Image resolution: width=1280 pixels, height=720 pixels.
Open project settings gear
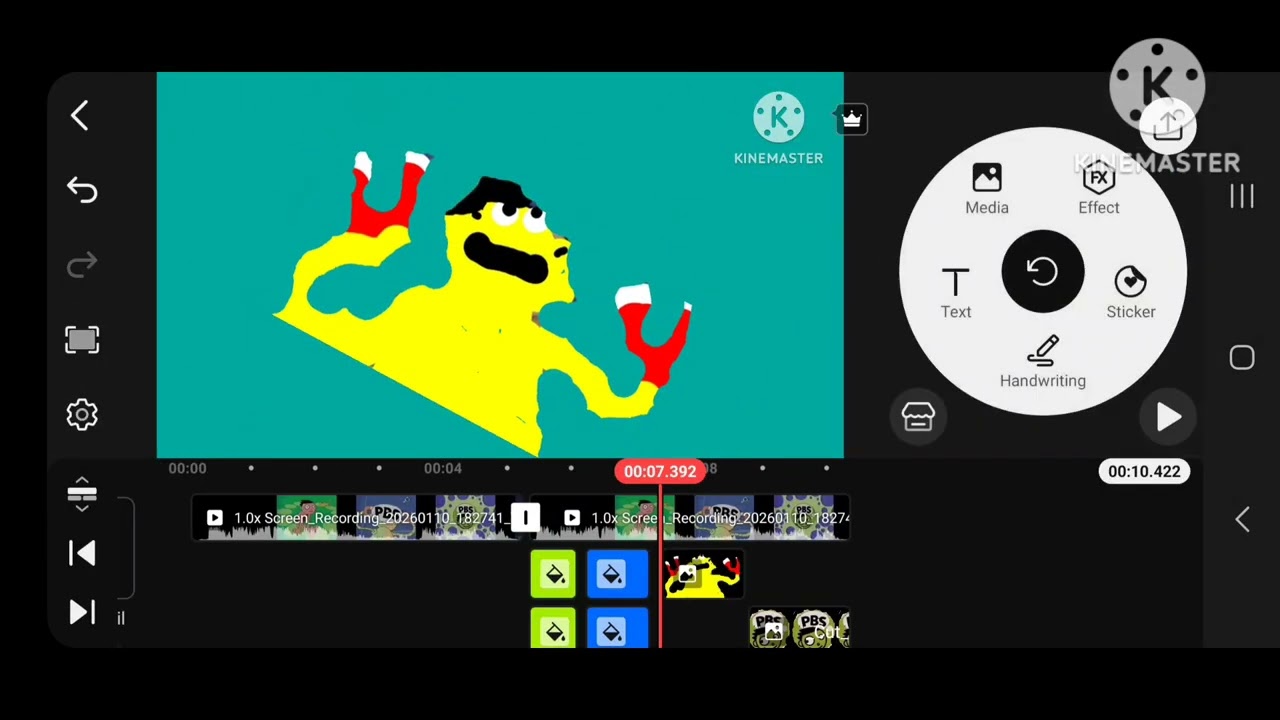pos(82,415)
